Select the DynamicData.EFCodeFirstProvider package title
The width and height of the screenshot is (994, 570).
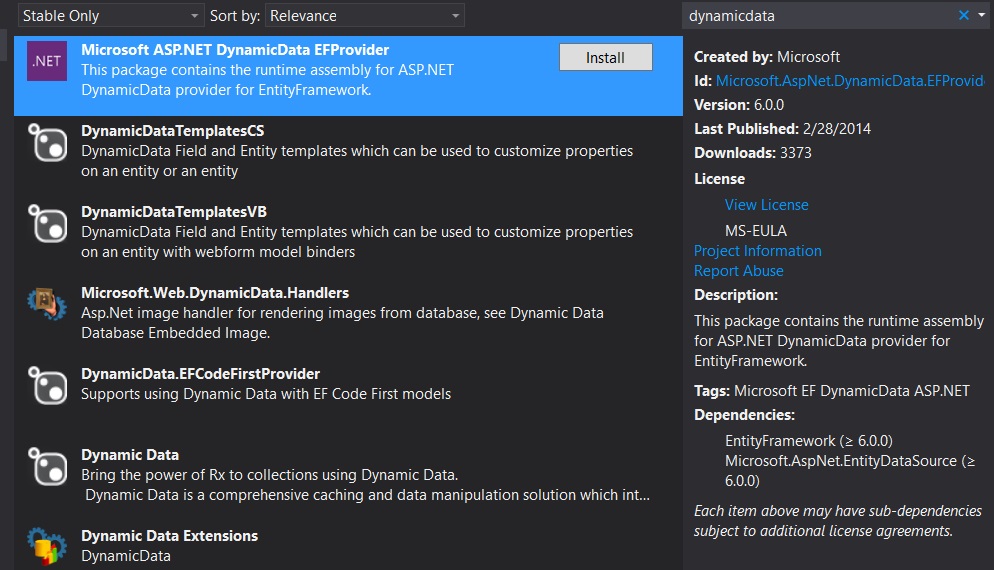(200, 373)
